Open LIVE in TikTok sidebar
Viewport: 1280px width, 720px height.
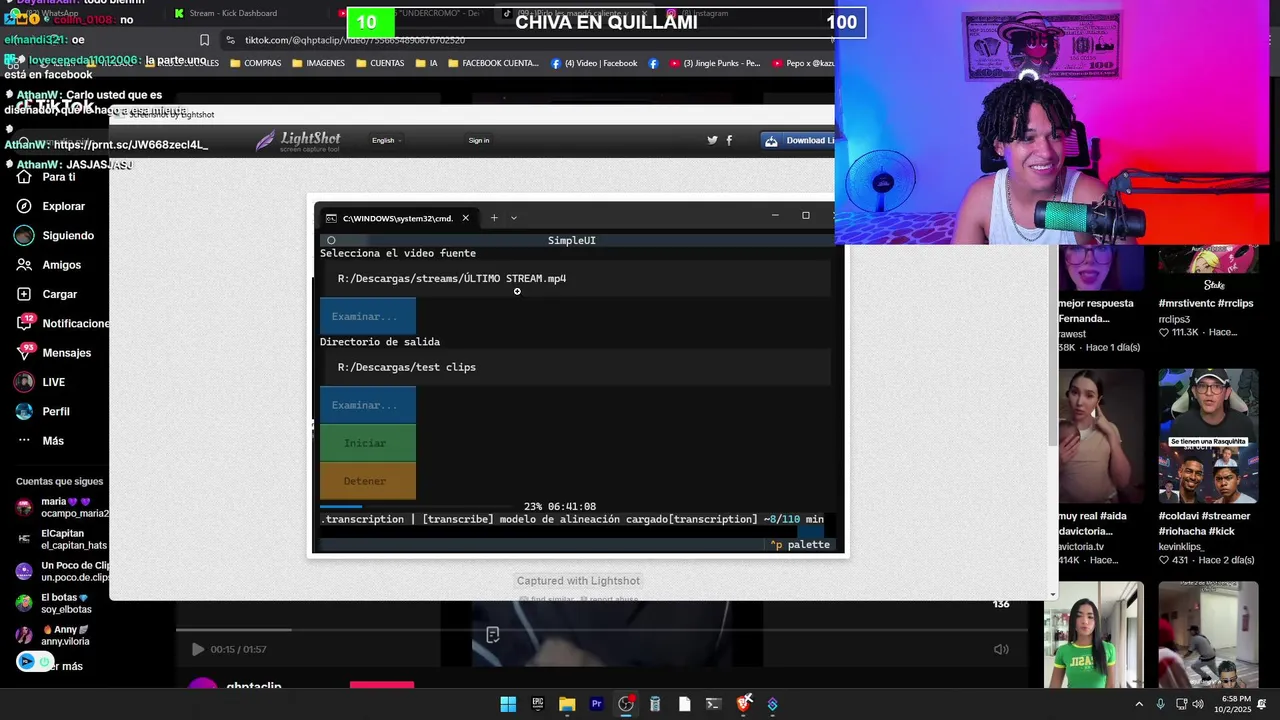click(40, 382)
